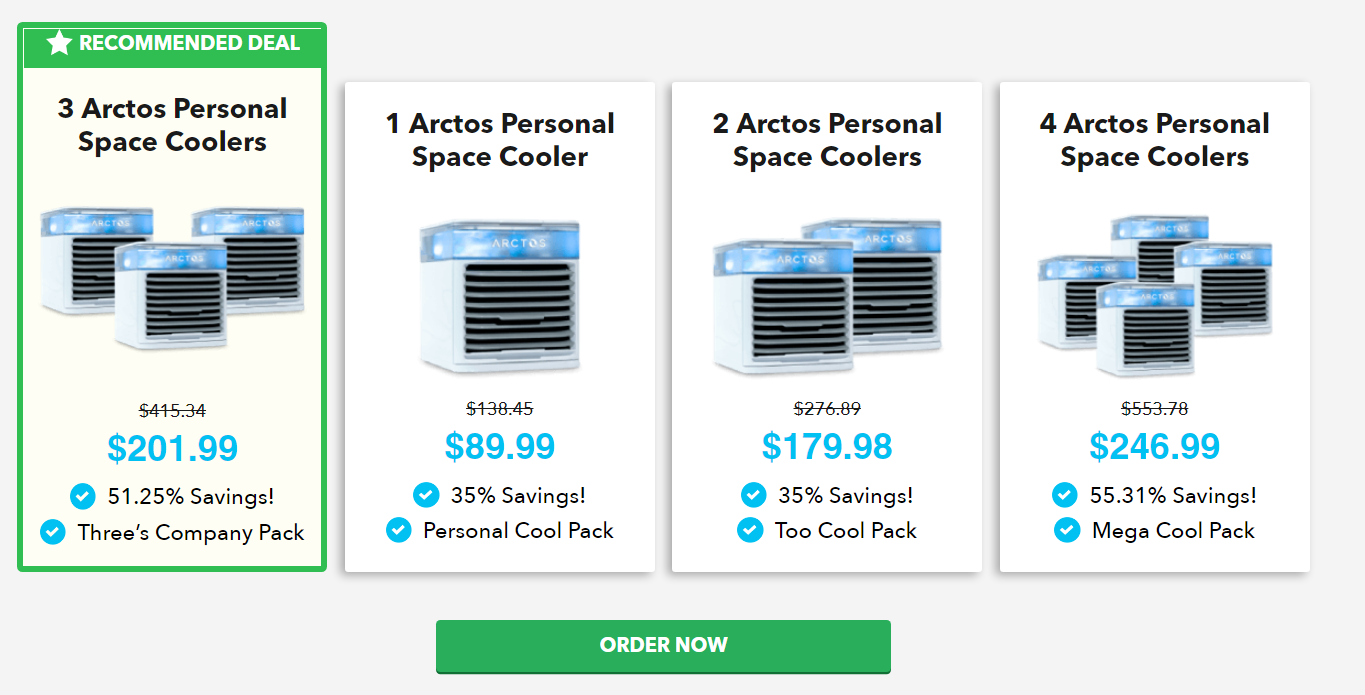Select the checkmark beside 35% Savings on single cooler
The width and height of the screenshot is (1365, 695).
click(426, 494)
